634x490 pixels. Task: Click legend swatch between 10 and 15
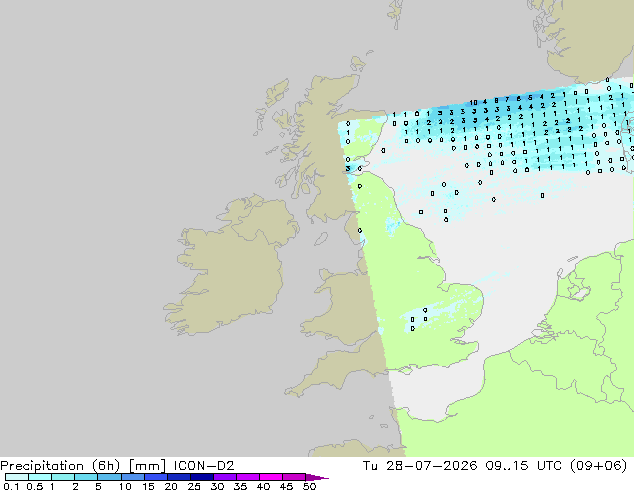click(x=132, y=477)
